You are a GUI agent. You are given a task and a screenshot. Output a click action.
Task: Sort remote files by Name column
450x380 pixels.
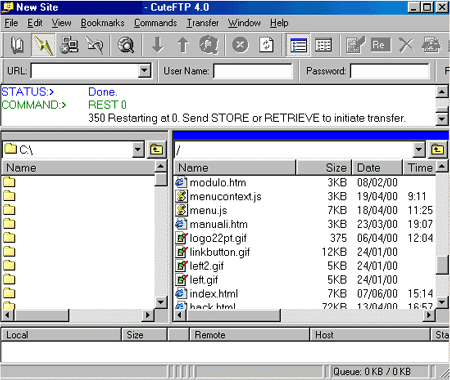235,168
